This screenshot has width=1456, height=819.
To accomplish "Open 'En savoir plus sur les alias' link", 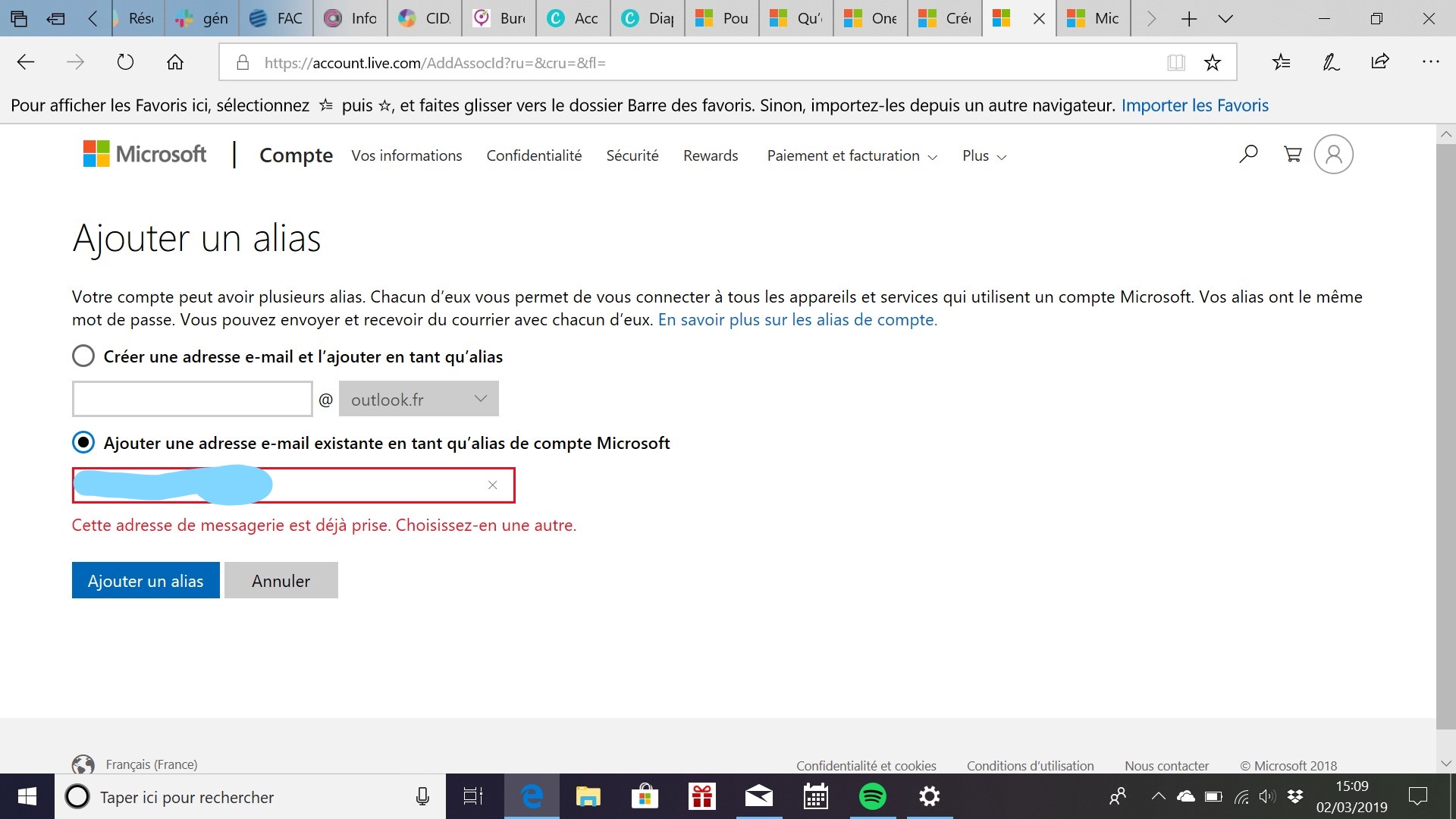I will click(x=797, y=320).
